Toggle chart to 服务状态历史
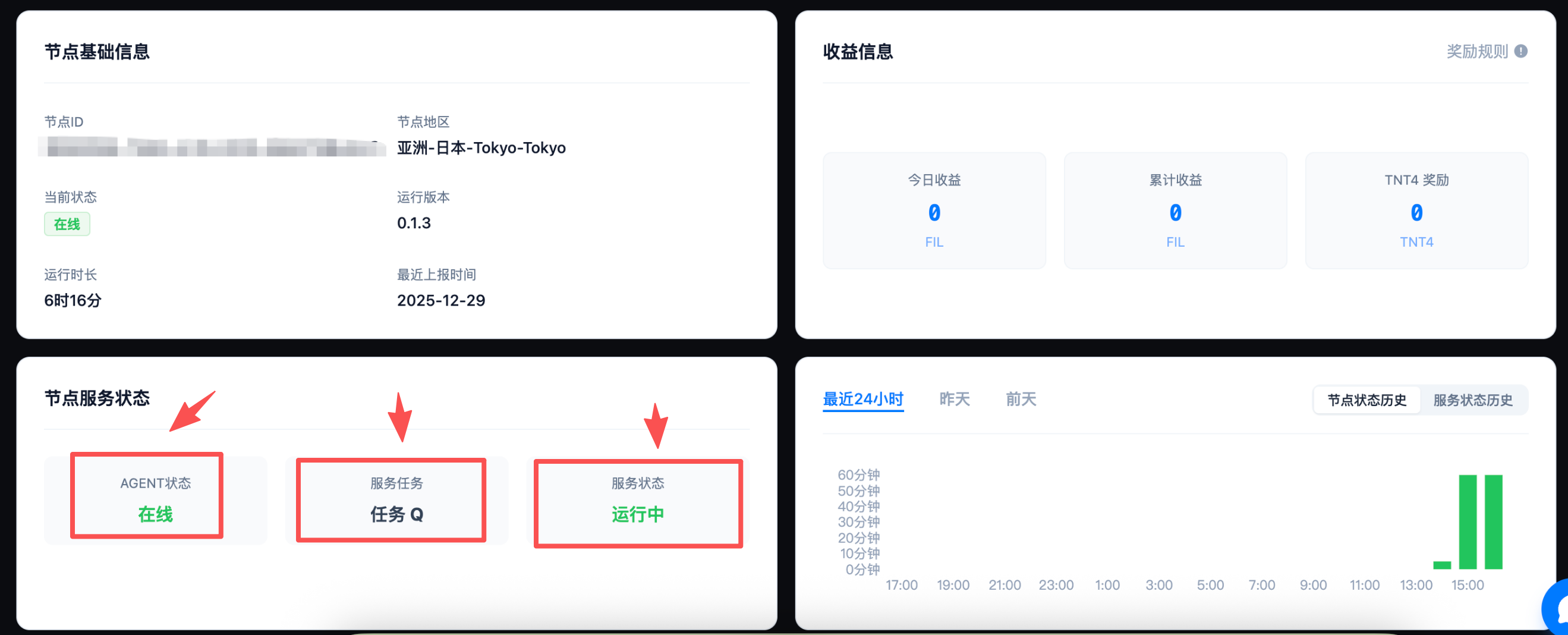The image size is (1568, 635). [1472, 400]
